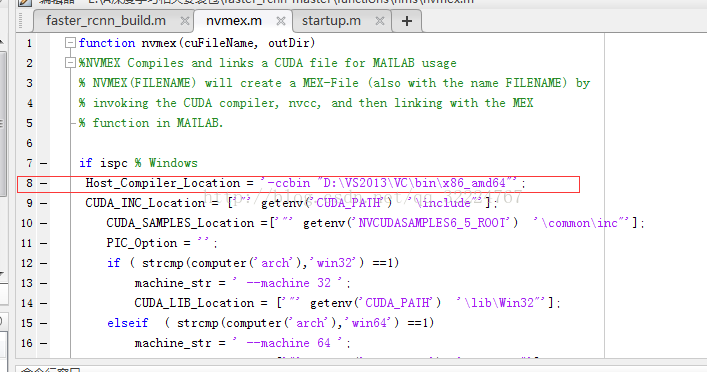Click the CUDA_INC_Location assignment line
The image size is (707, 372).
(x=291, y=203)
